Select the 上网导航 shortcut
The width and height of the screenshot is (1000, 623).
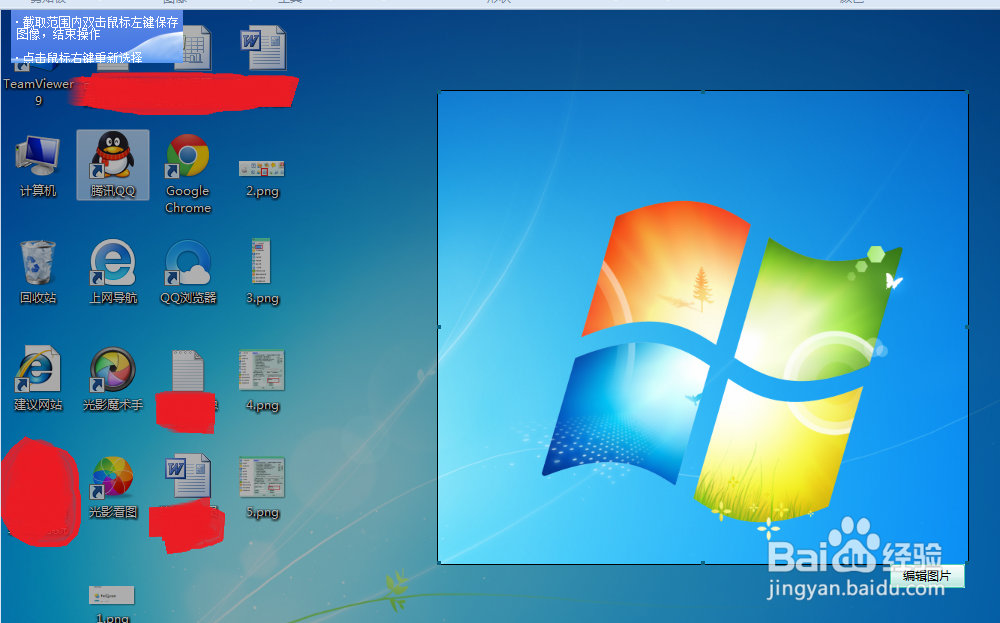[x=113, y=272]
